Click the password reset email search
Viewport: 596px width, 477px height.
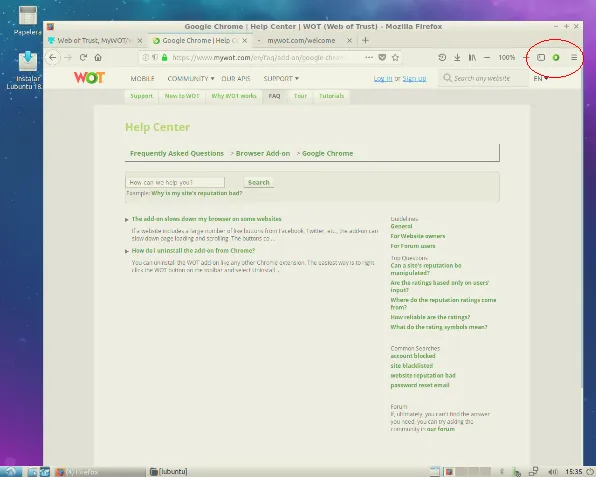click(420, 385)
